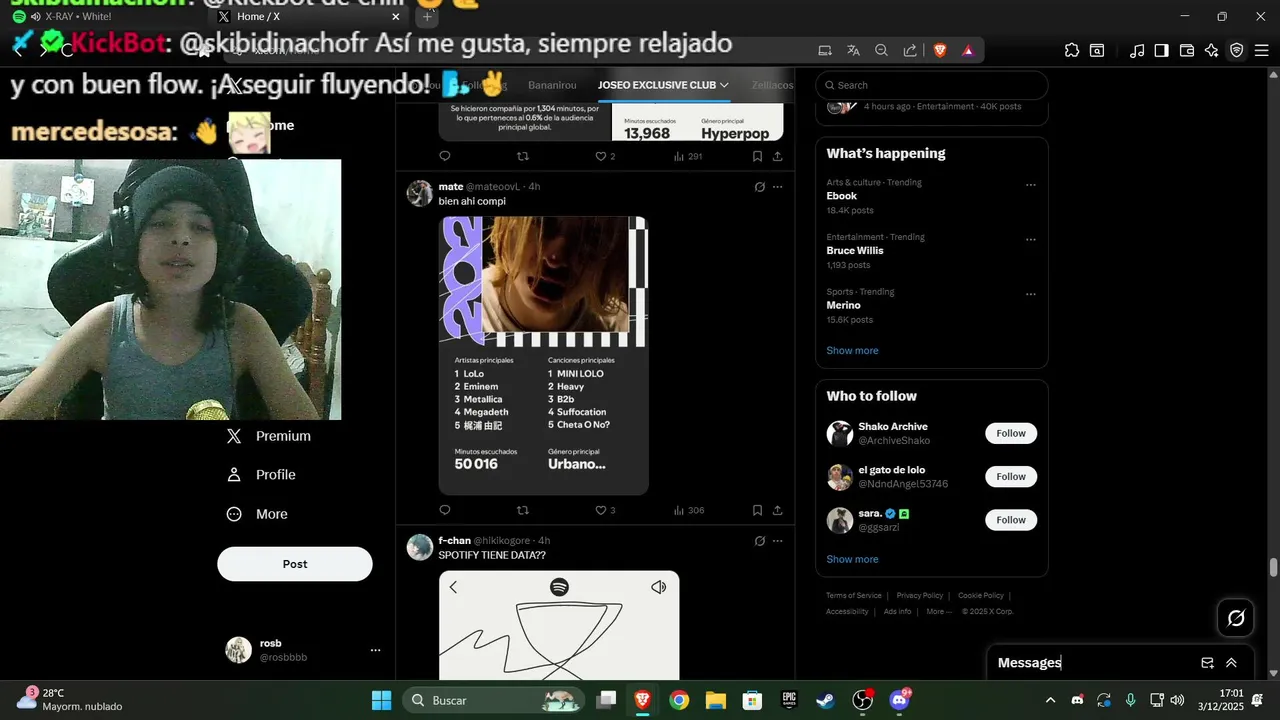Show more accounts in Who to follow
The image size is (1280, 720).
852,559
